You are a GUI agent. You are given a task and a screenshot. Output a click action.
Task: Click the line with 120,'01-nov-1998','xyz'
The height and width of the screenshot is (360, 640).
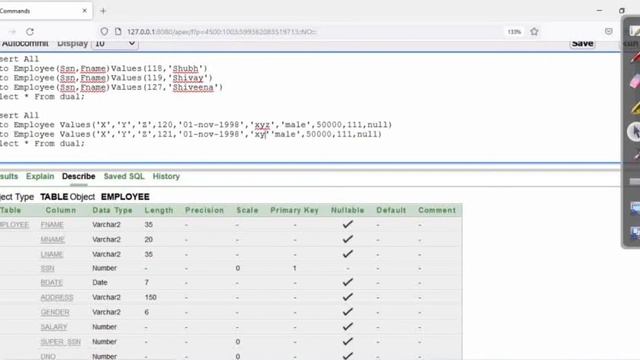(x=196, y=125)
